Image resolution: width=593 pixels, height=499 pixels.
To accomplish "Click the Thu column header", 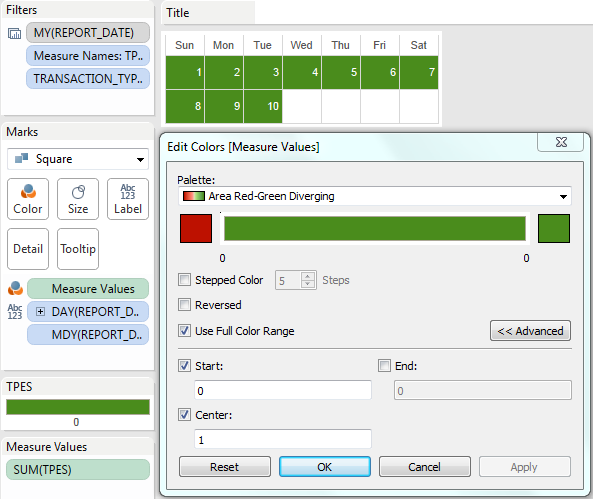I will coord(340,45).
